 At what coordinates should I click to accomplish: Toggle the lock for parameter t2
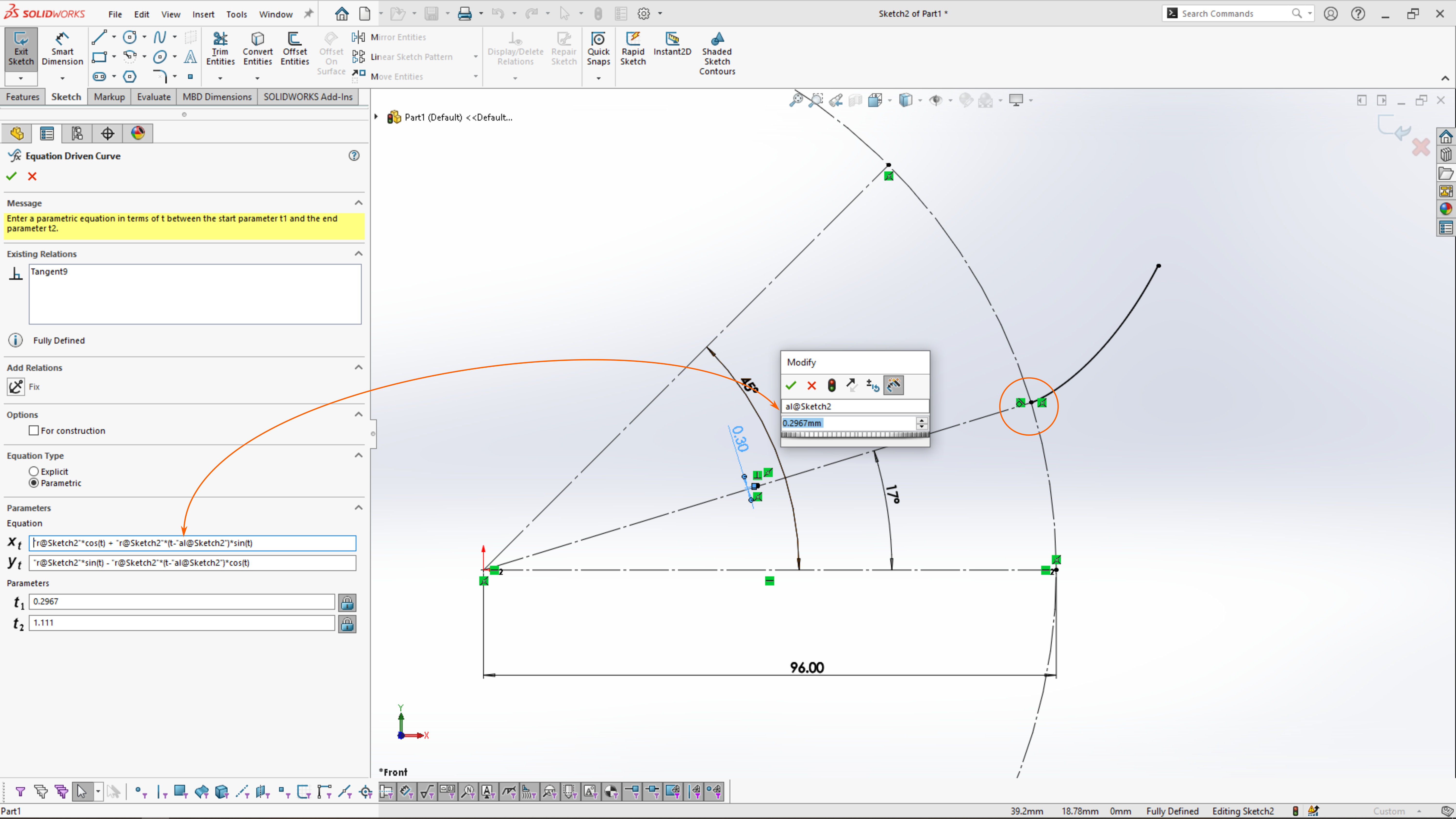pos(347,624)
